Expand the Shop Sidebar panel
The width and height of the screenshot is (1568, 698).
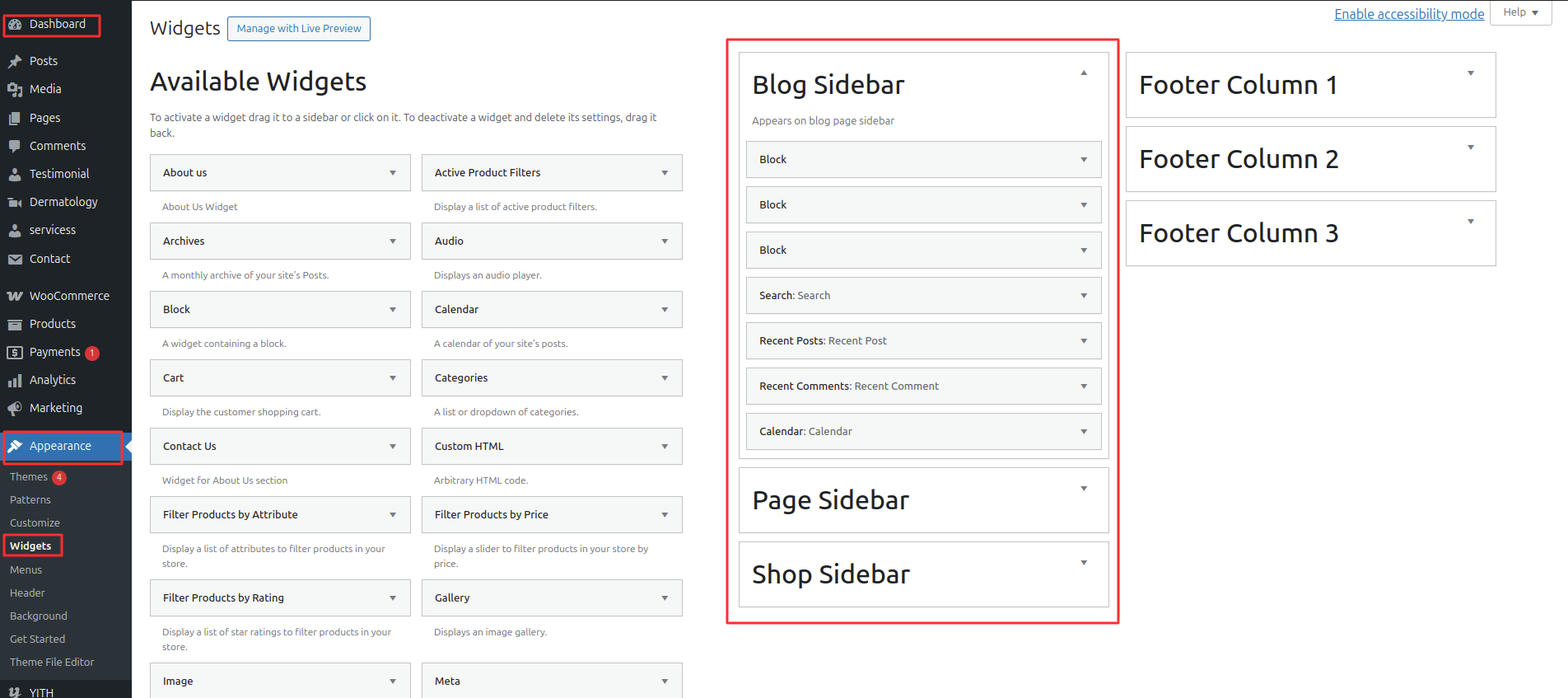[x=1084, y=563]
